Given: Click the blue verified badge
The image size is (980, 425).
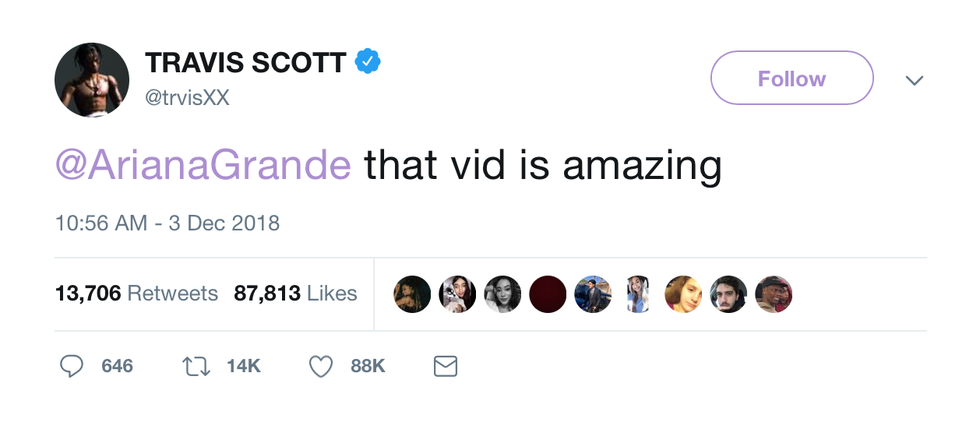Looking at the screenshot, I should [370, 62].
